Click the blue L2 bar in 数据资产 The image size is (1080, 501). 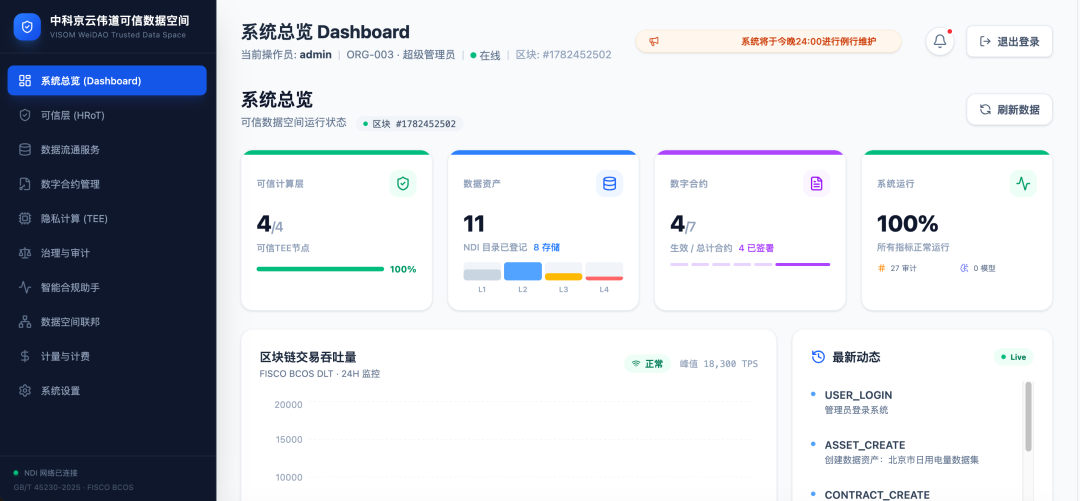(x=523, y=271)
